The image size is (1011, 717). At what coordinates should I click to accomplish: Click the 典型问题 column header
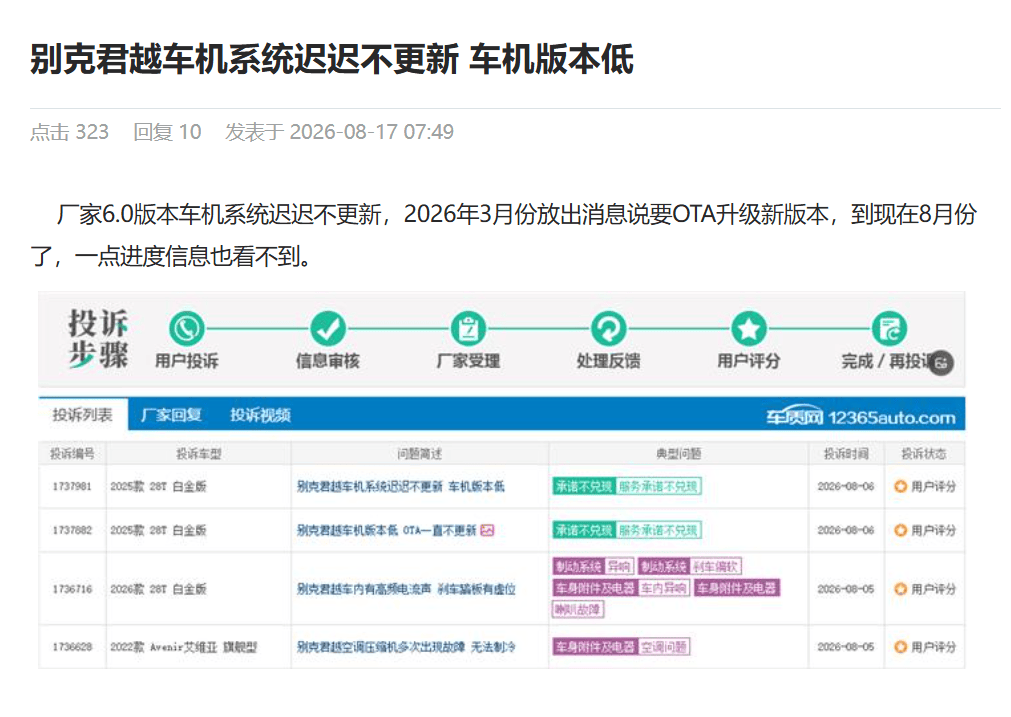point(678,454)
